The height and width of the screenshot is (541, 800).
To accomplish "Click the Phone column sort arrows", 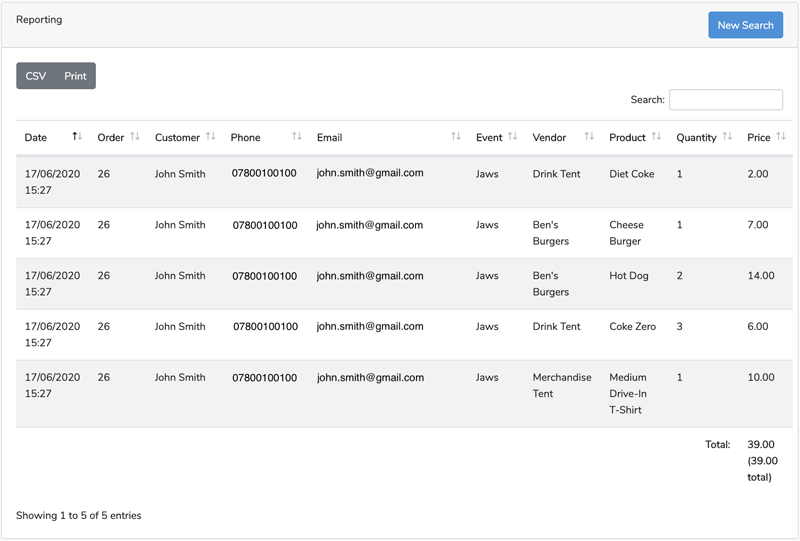I will tap(297, 136).
